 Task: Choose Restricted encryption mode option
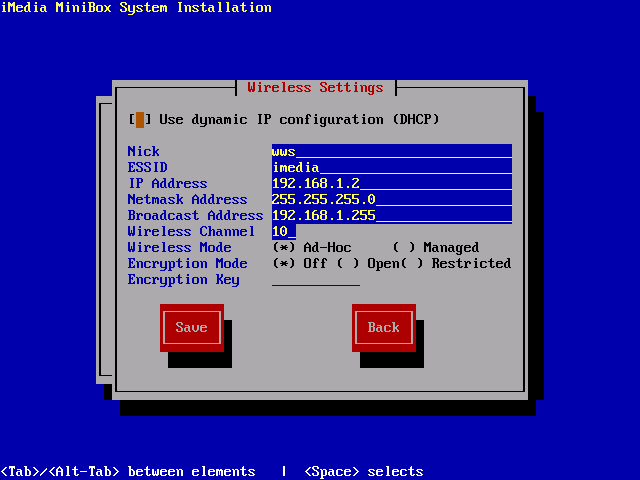coord(420,264)
